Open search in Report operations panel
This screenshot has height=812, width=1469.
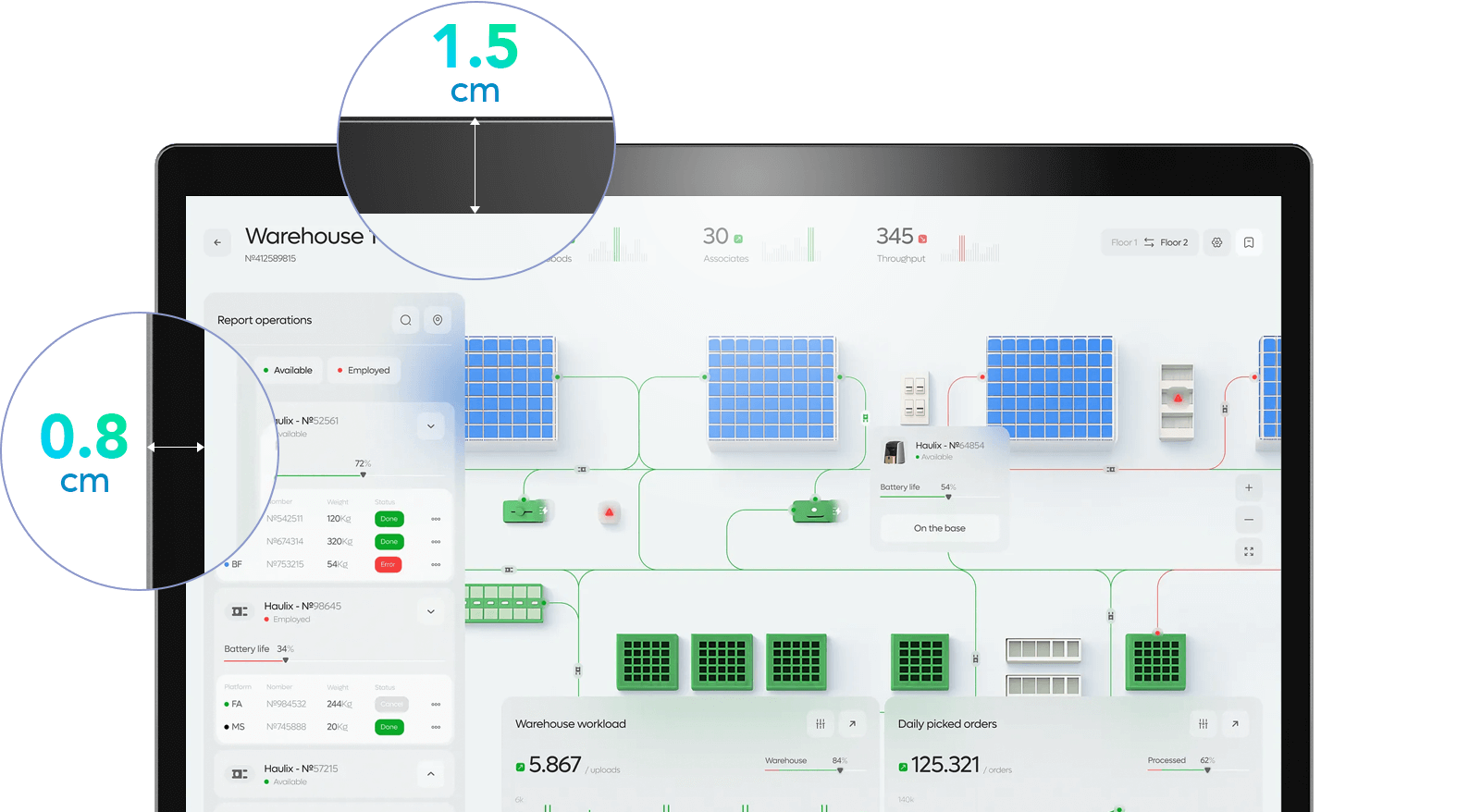[405, 320]
